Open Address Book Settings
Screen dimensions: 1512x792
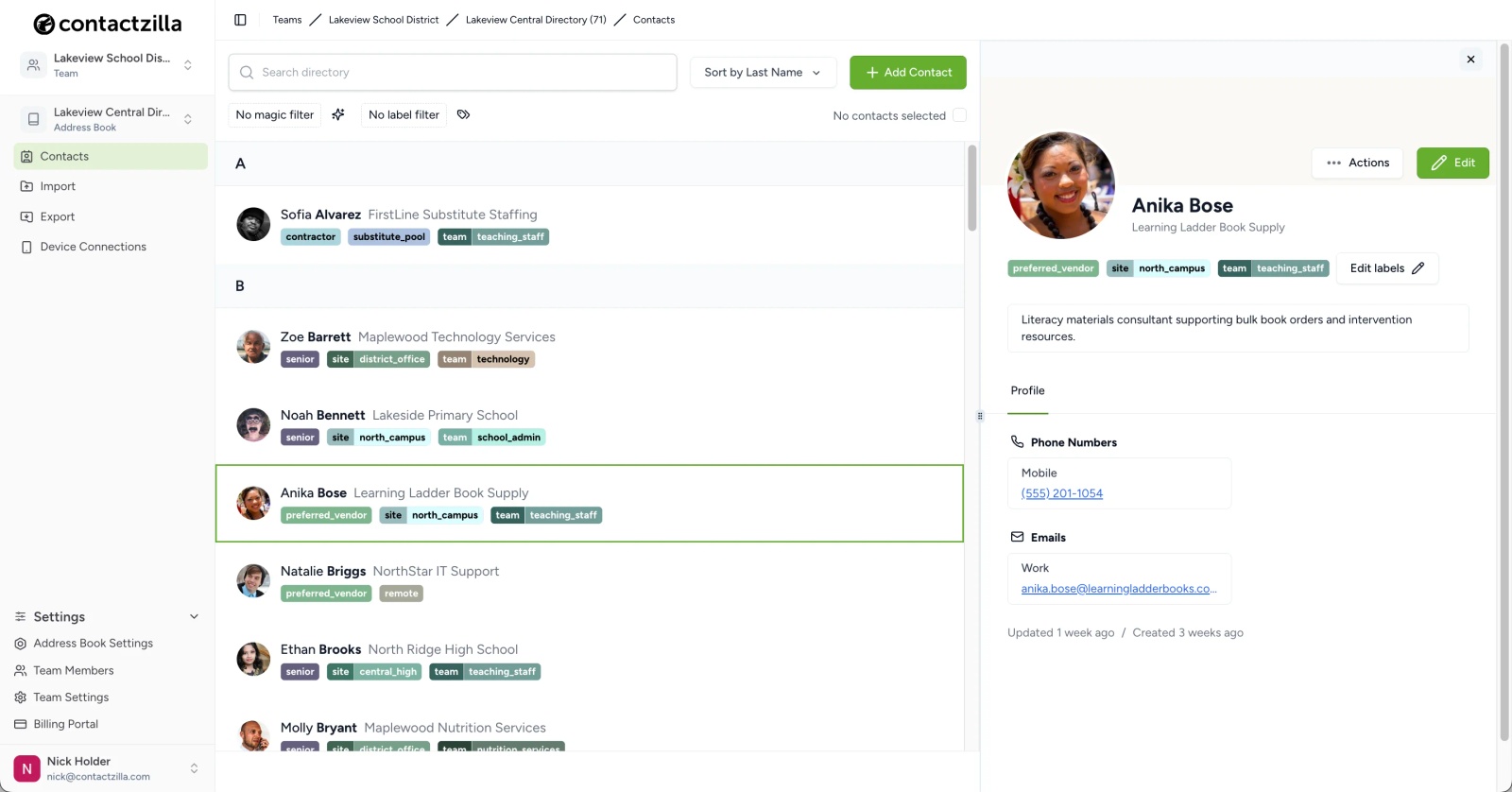coord(93,644)
